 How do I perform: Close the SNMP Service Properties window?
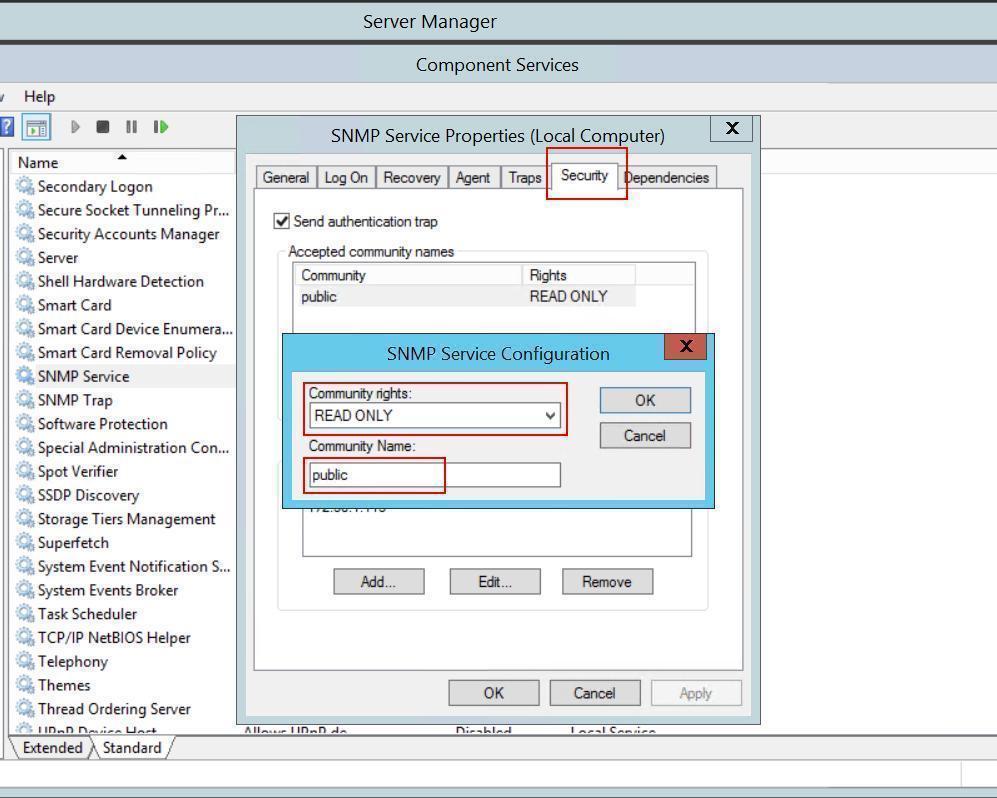pos(732,128)
